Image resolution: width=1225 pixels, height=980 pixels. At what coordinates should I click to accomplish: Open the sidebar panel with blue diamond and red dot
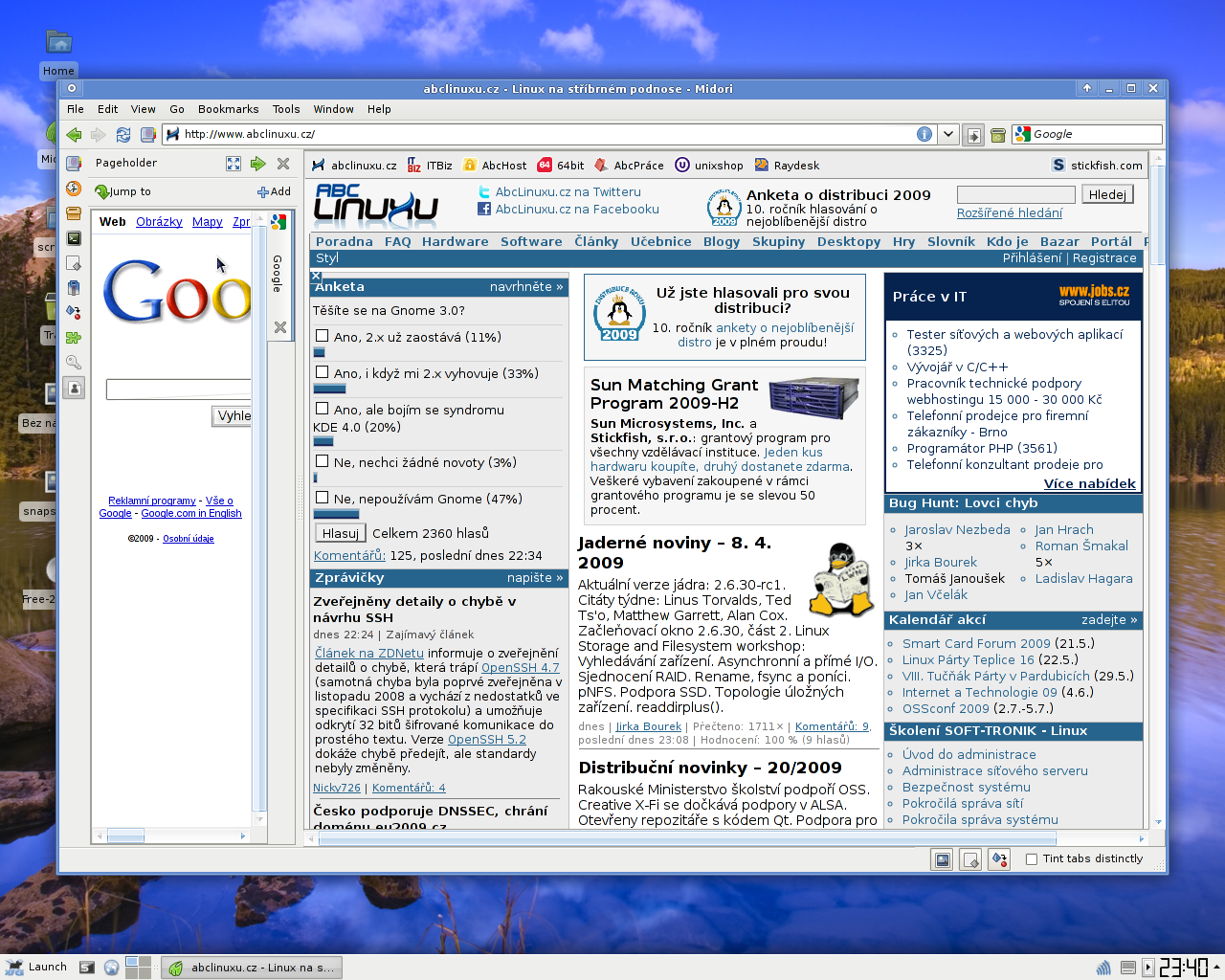pyautogui.click(x=74, y=313)
